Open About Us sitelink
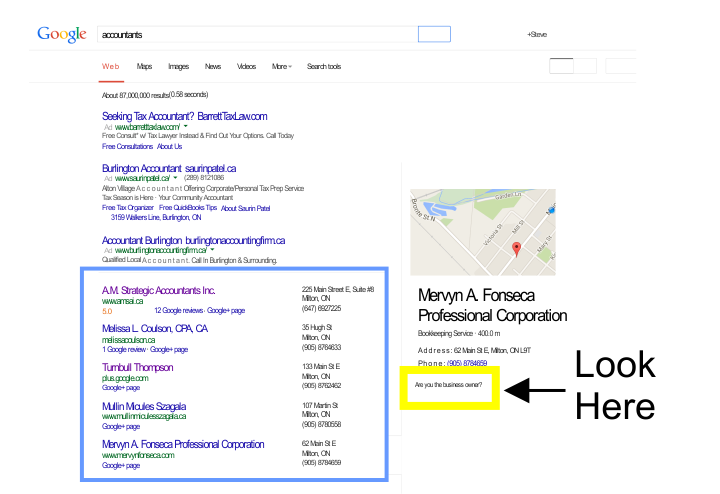 click(x=169, y=146)
